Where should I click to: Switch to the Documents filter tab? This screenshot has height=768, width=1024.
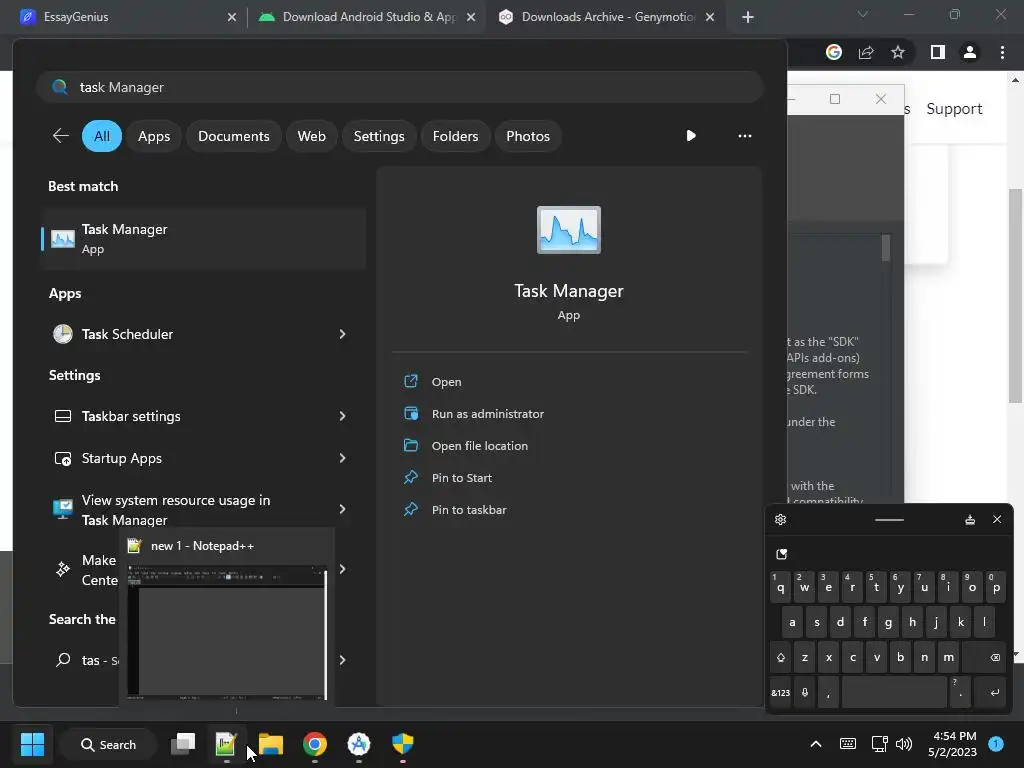point(234,136)
